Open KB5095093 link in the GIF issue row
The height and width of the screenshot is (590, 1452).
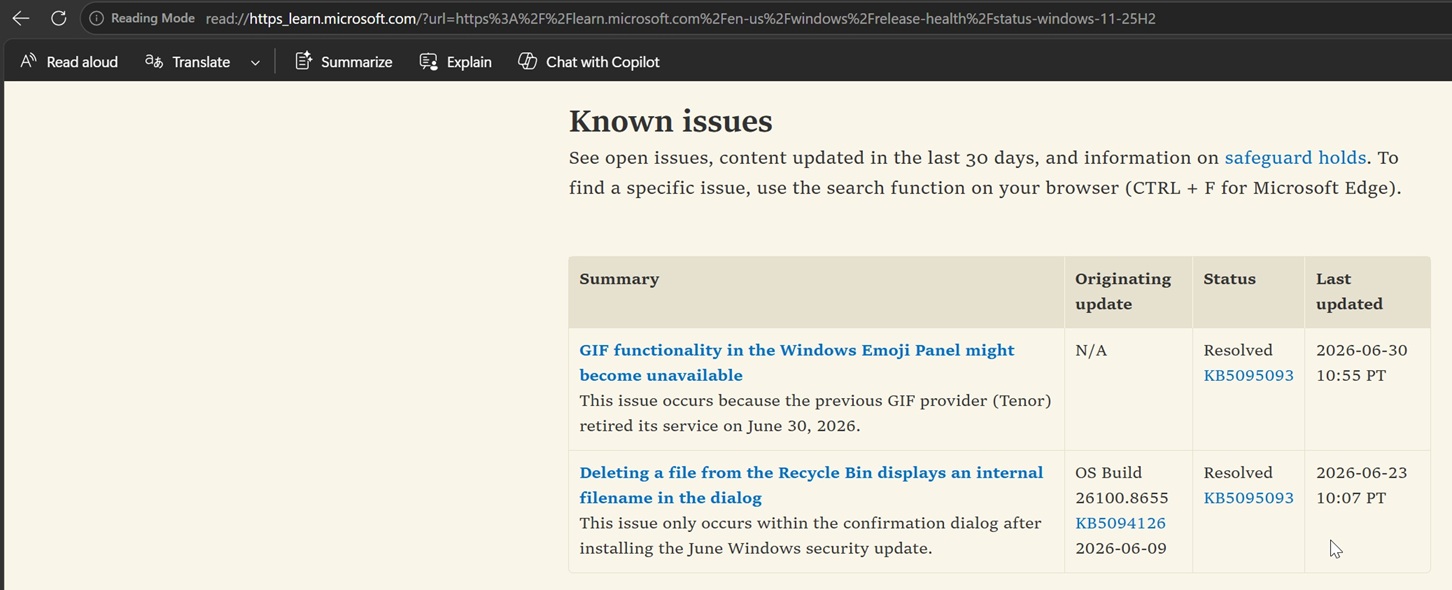coord(1248,376)
